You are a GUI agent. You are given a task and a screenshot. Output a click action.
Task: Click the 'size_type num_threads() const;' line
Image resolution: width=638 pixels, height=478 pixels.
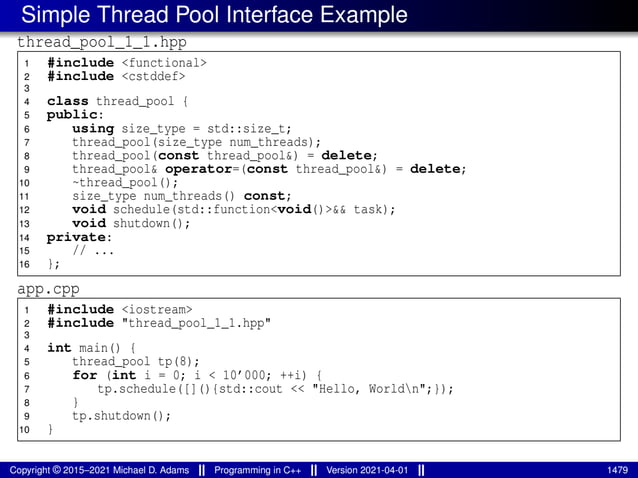point(182,196)
